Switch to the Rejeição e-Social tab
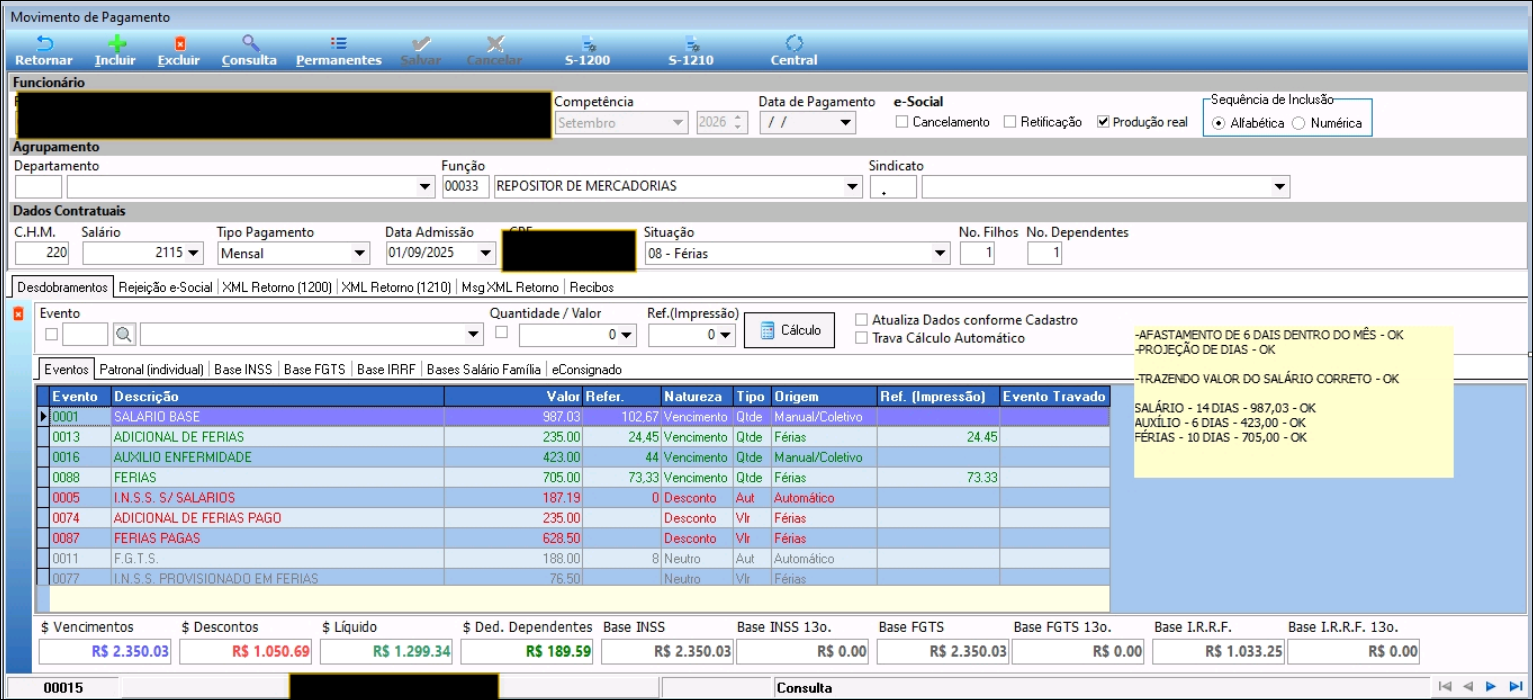This screenshot has width=1533, height=700. coord(165,287)
